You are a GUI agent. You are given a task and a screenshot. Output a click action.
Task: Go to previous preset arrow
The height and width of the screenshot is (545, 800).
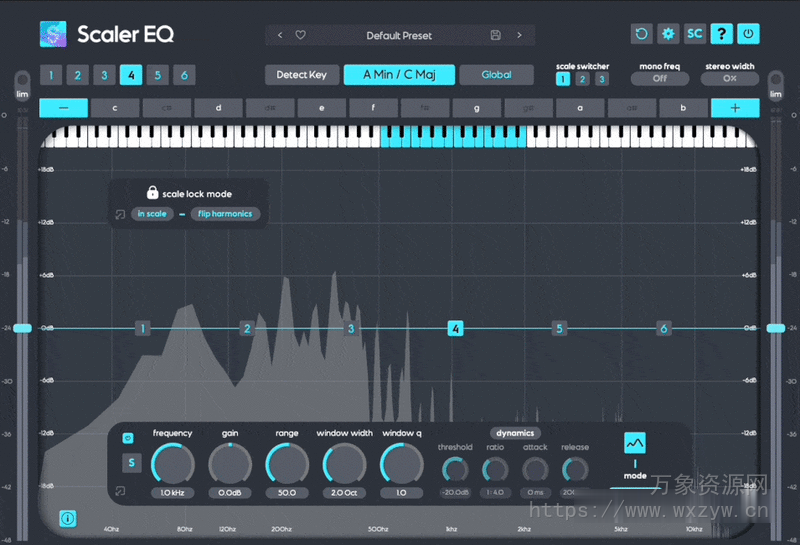point(280,35)
